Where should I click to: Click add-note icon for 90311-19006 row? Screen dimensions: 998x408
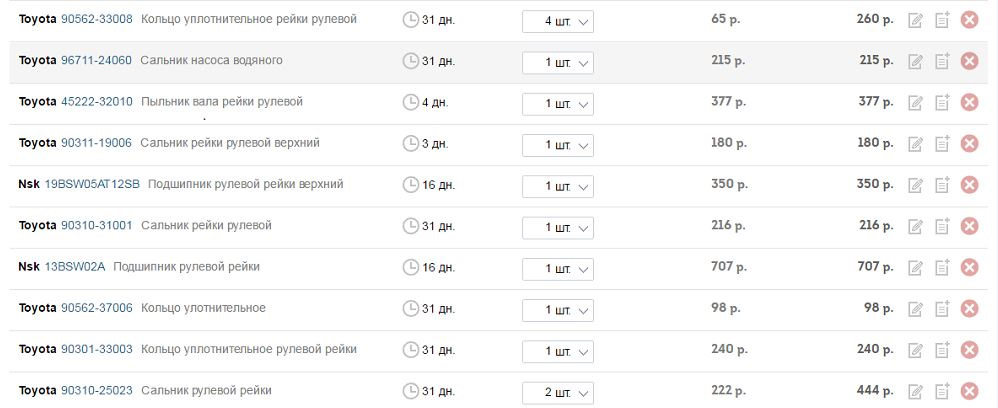941,144
